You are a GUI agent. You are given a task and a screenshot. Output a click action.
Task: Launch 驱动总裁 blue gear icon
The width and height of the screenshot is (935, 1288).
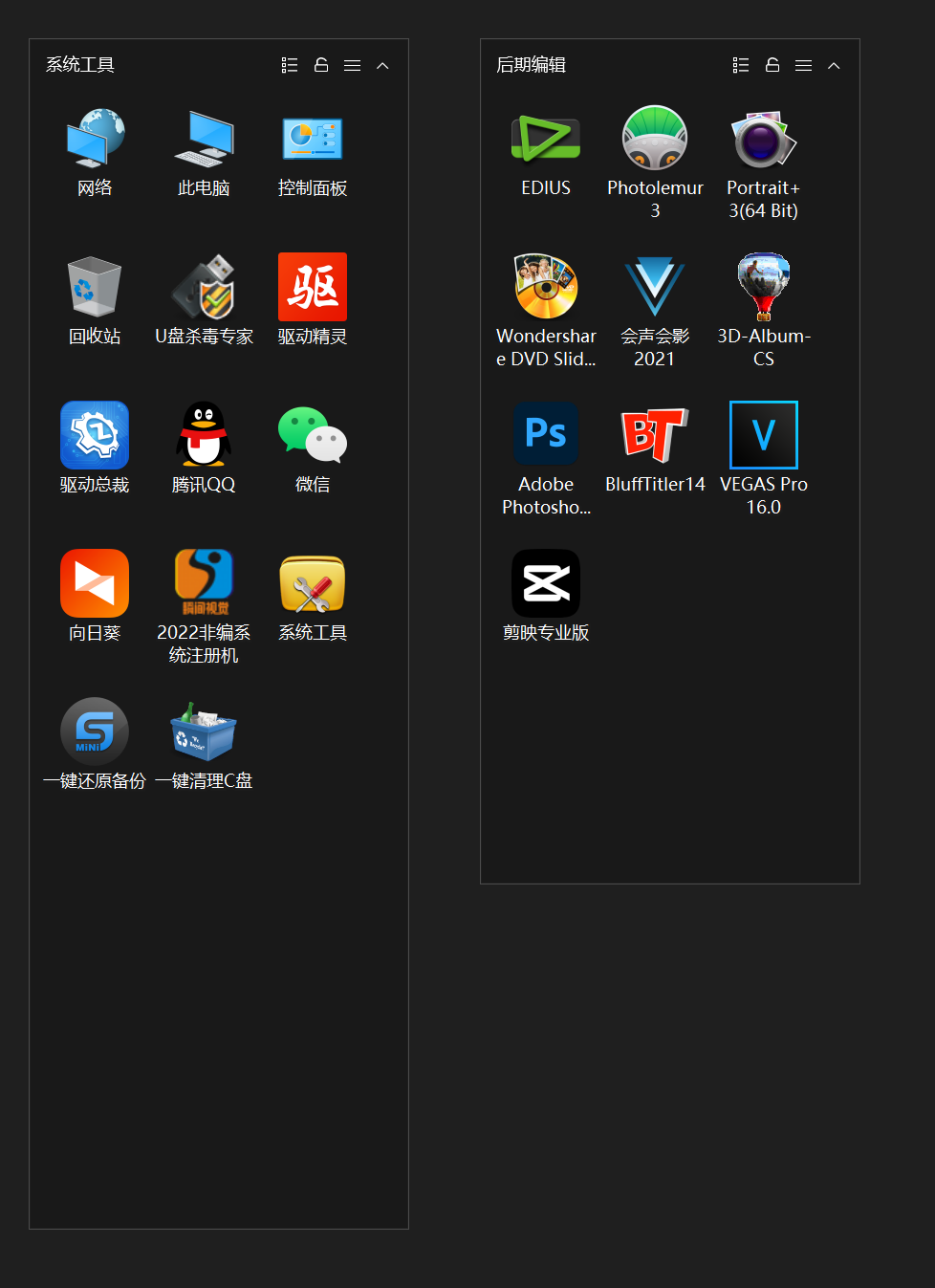(95, 435)
